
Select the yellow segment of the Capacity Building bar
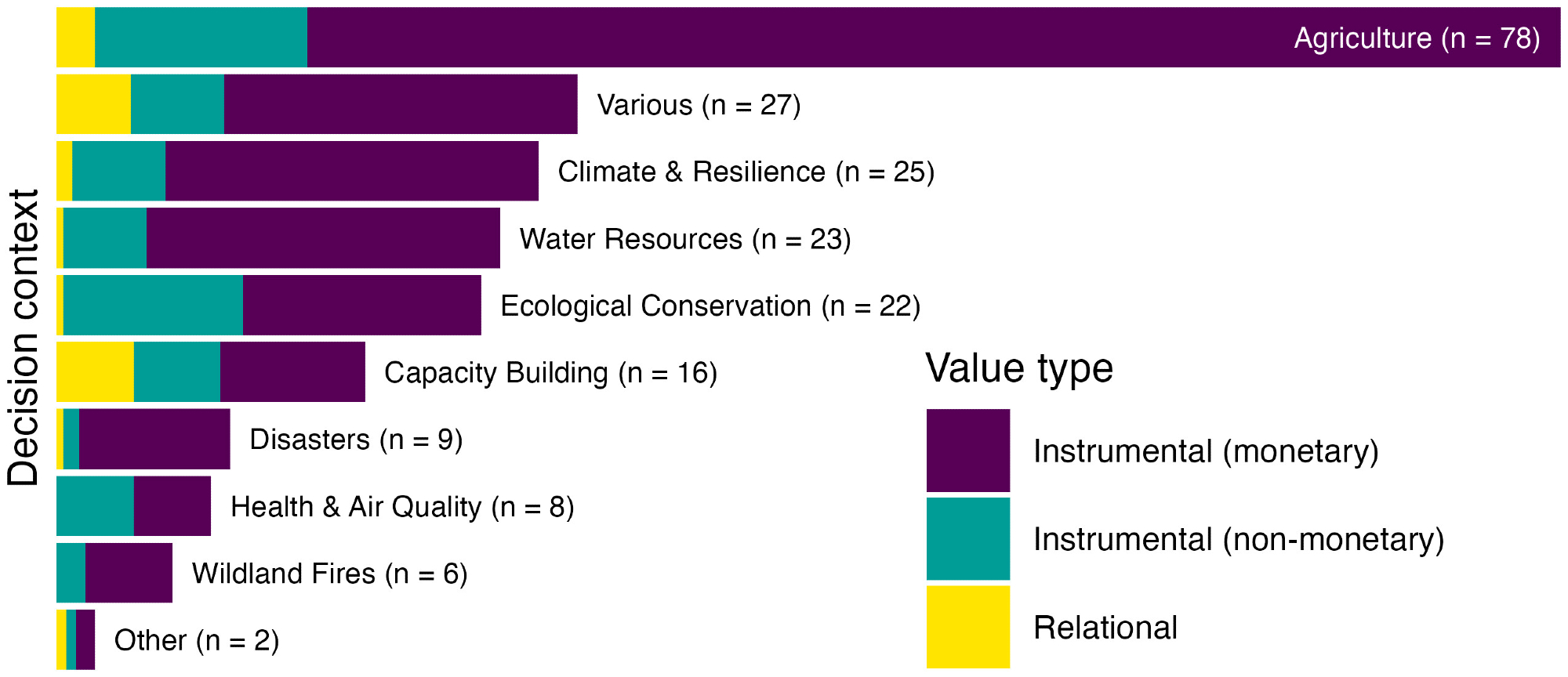95,372
